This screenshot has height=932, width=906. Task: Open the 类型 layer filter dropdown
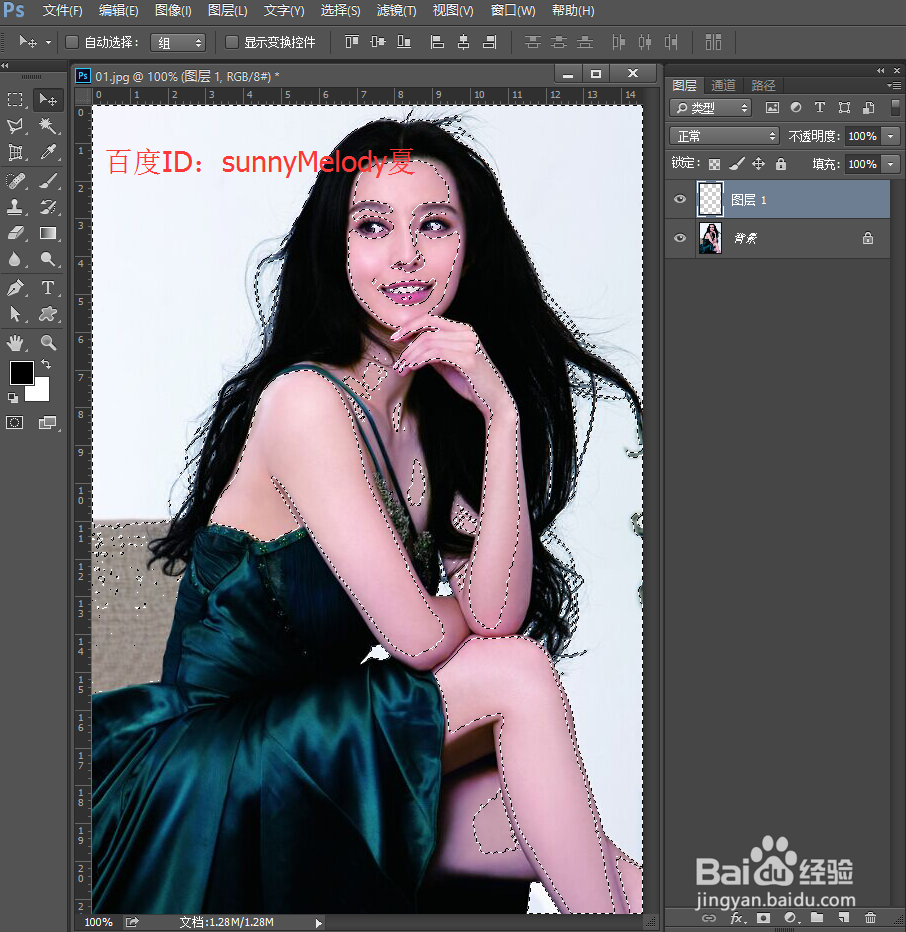pos(710,108)
